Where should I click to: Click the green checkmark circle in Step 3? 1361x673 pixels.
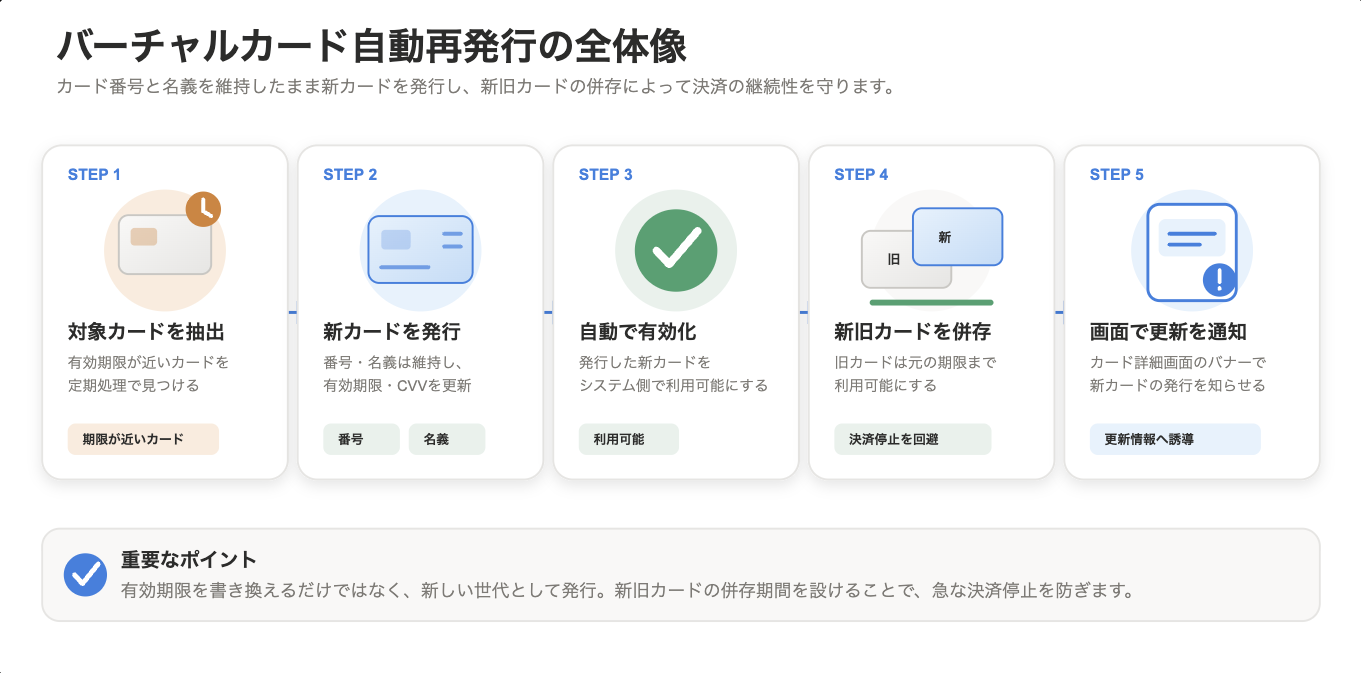tap(676, 250)
